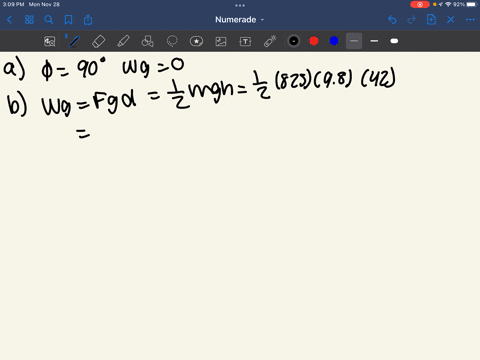Screen dimensions: 480x360
Task: Choose the black pen color
Action: tap(294, 41)
